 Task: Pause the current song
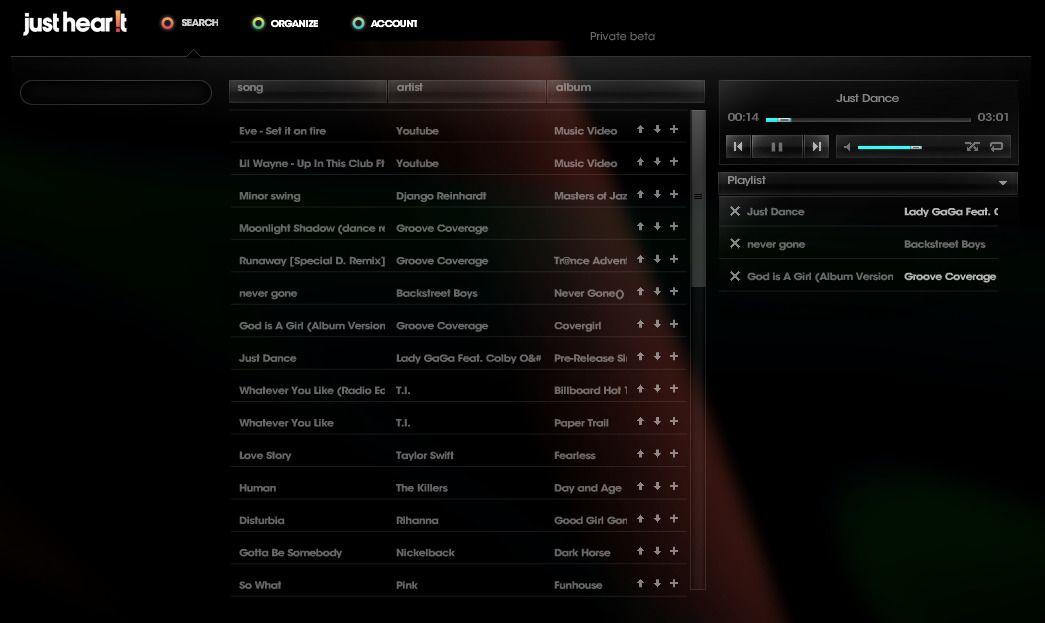[776, 147]
